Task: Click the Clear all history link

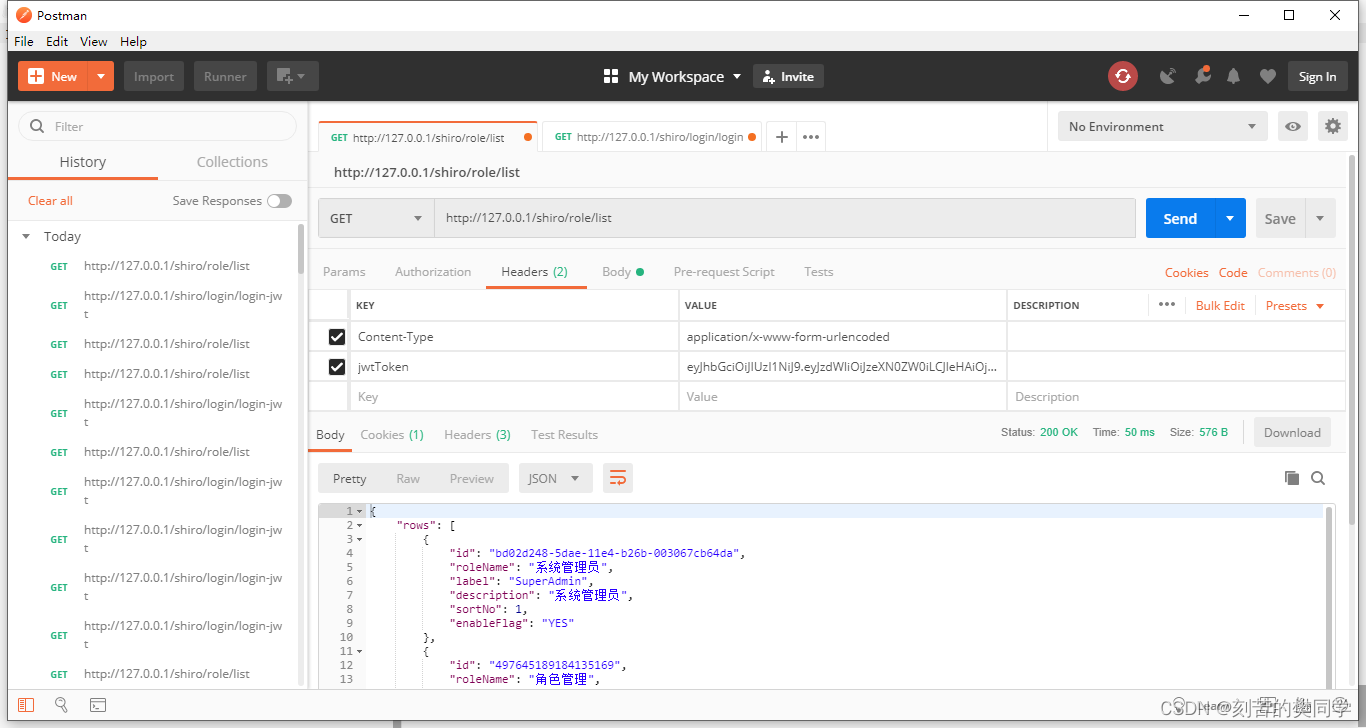Action: [x=50, y=200]
